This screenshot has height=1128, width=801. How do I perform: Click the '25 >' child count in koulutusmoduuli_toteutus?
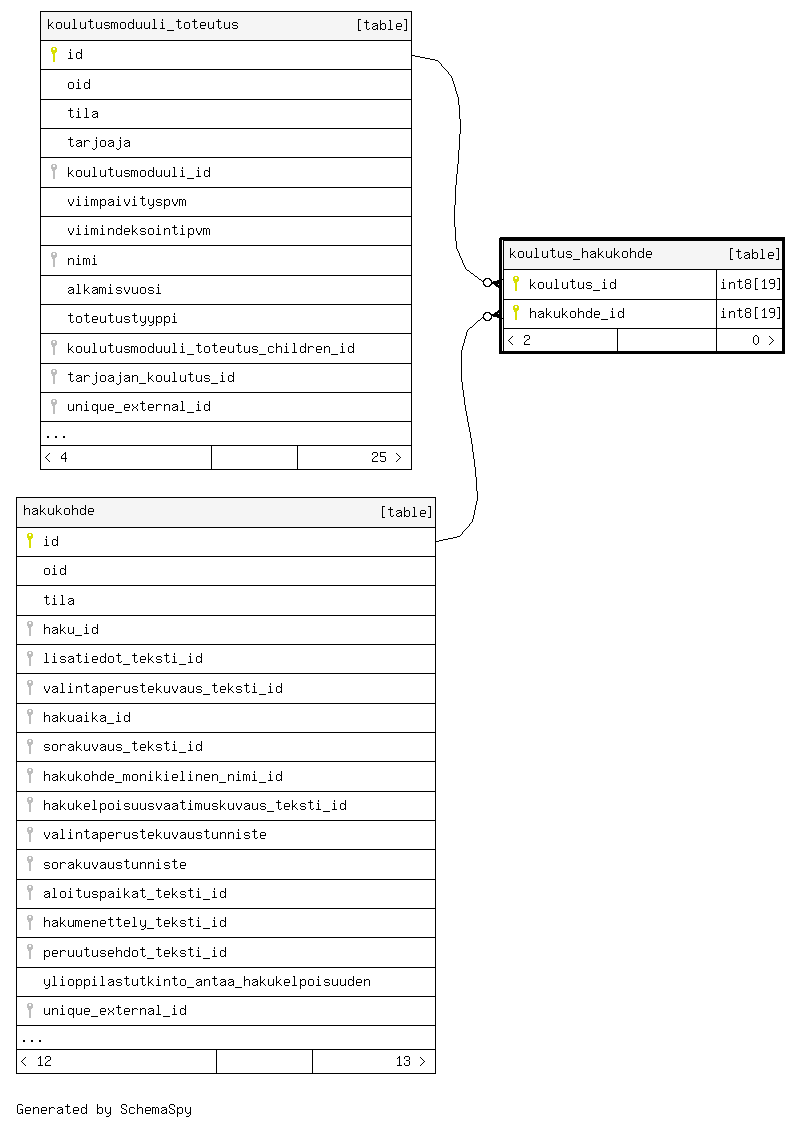(x=386, y=457)
